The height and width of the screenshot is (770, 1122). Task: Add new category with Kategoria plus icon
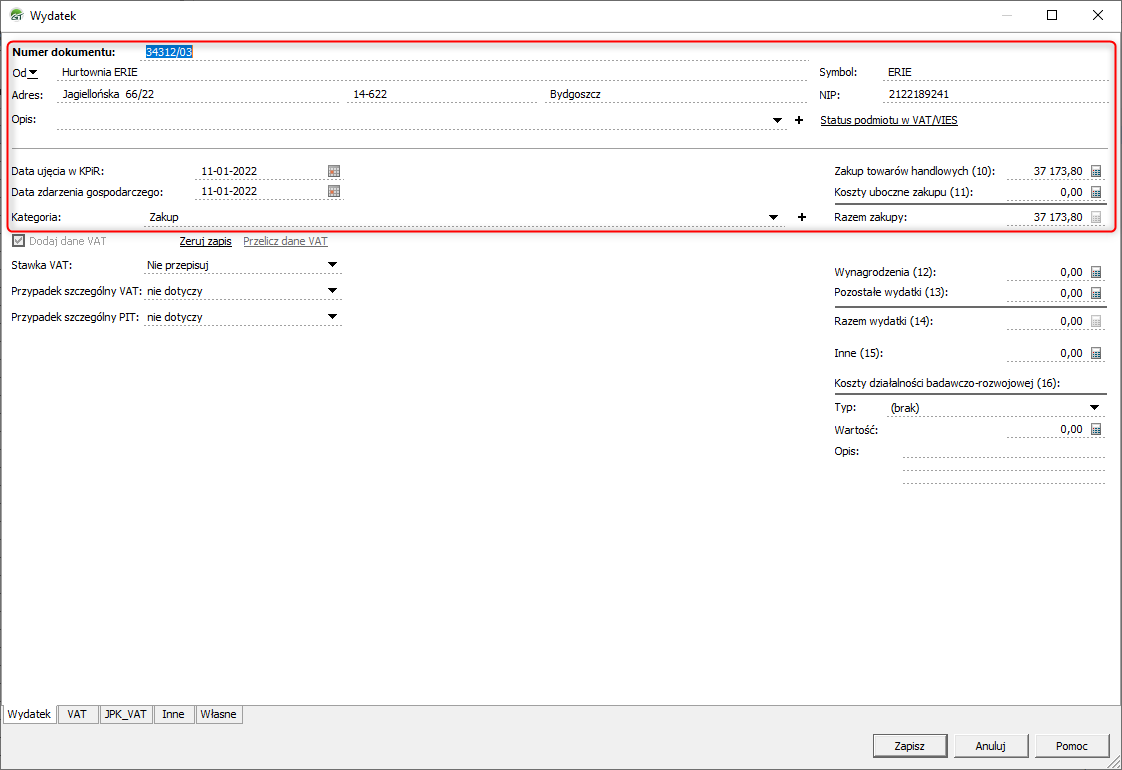[x=801, y=217]
